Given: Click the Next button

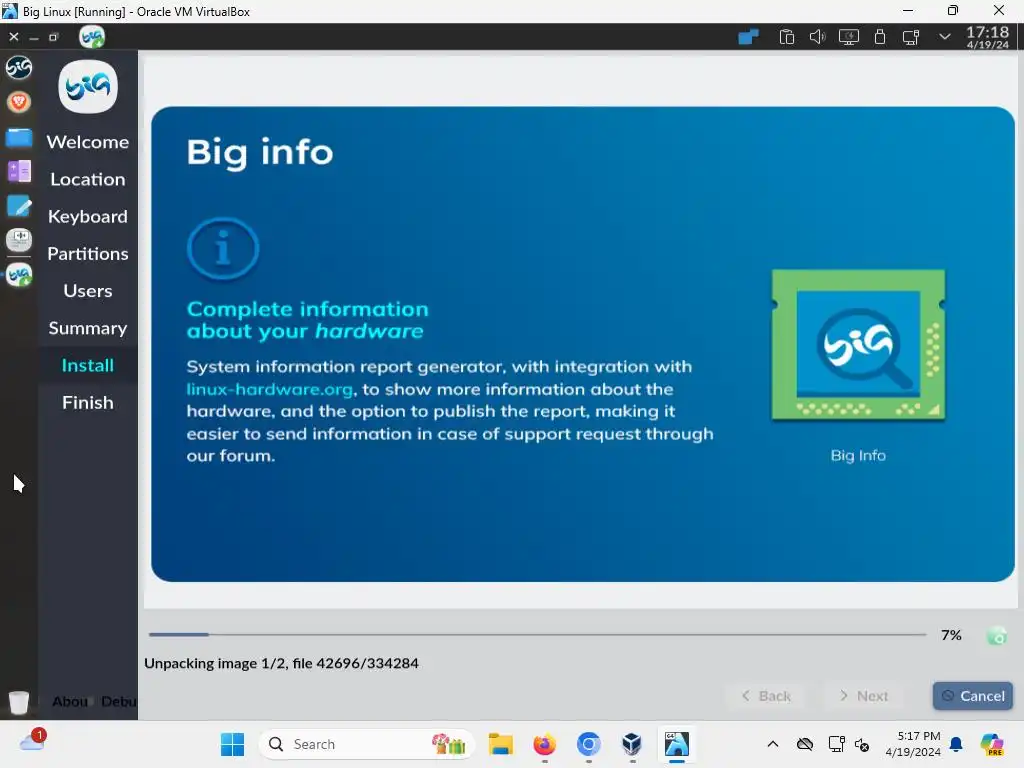Looking at the screenshot, I should tap(864, 696).
